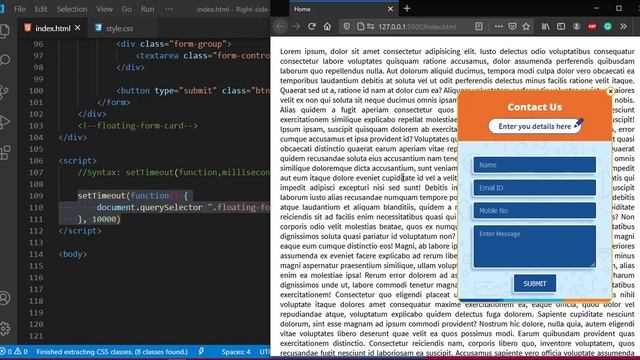Open the Extensions view

[5, 153]
